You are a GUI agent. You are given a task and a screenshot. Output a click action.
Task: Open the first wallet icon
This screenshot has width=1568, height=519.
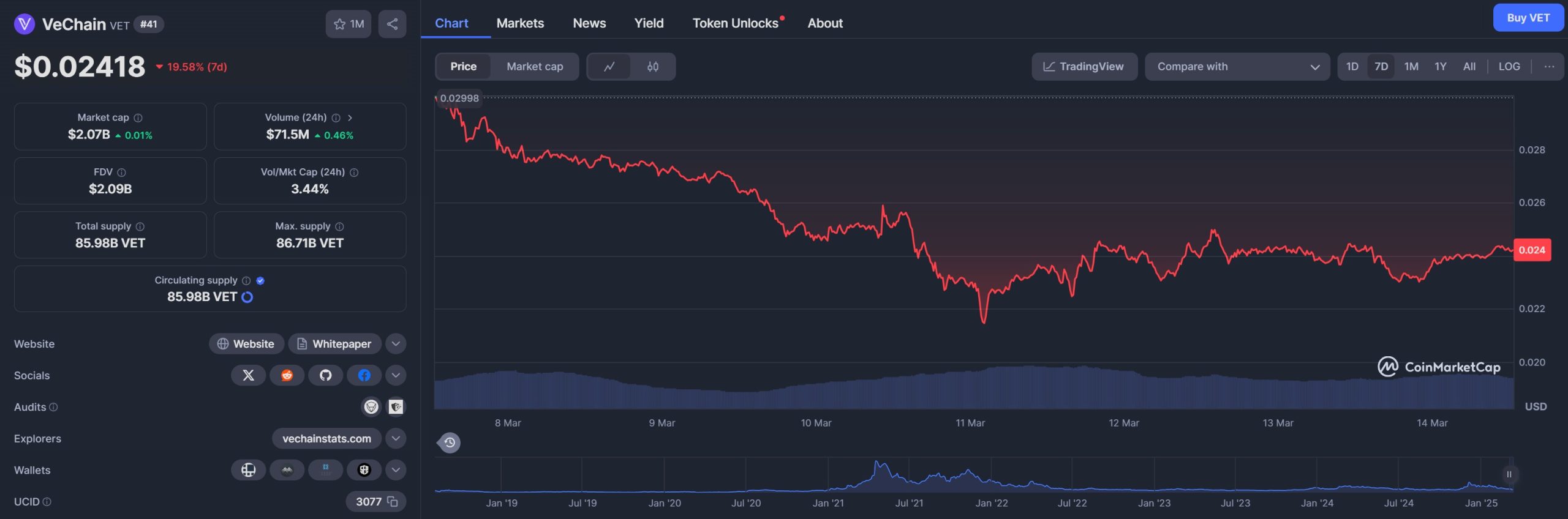[248, 470]
